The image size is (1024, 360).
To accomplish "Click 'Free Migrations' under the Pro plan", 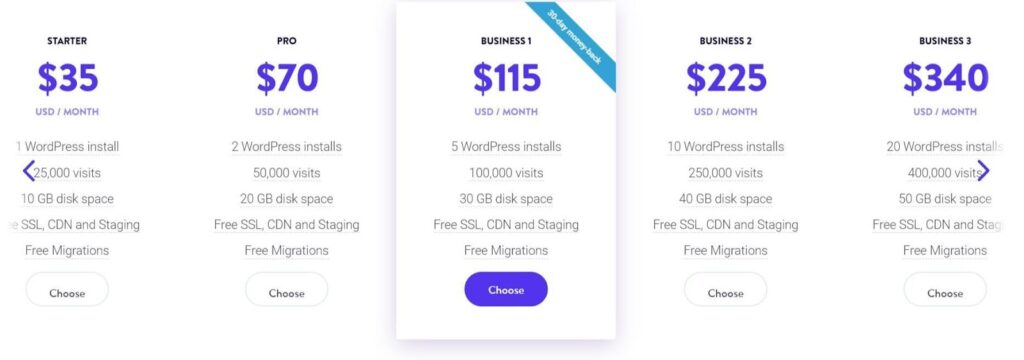I will (287, 250).
